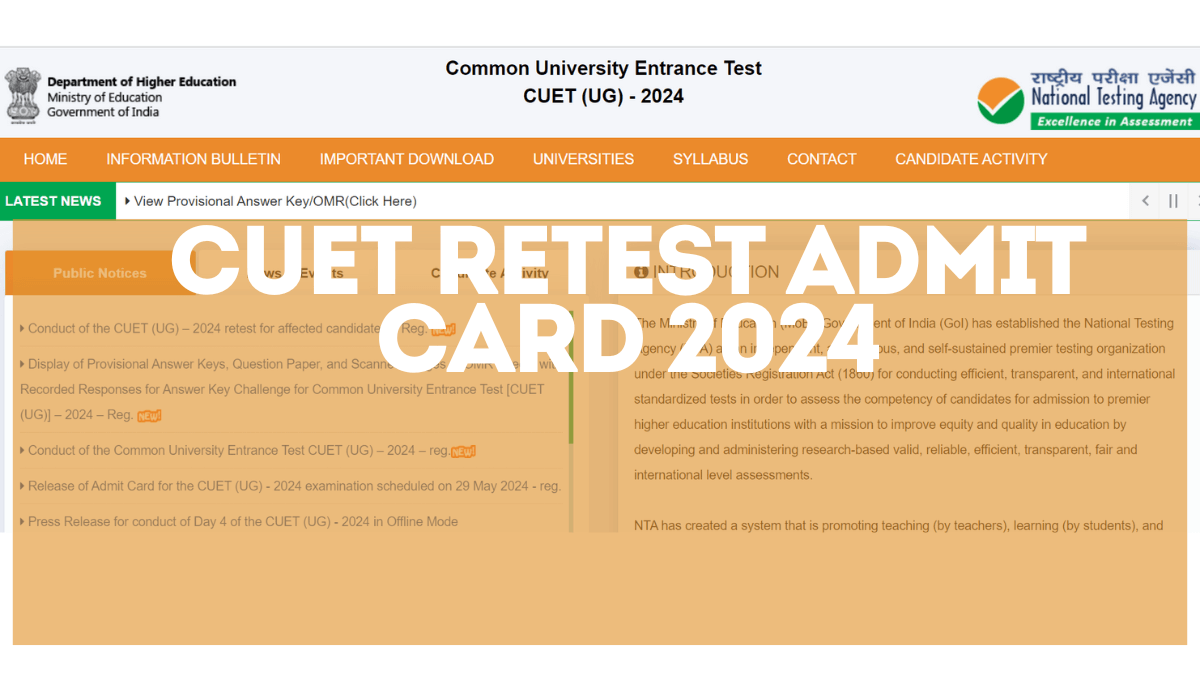
Task: Open the HOME menu item
Action: click(45, 159)
